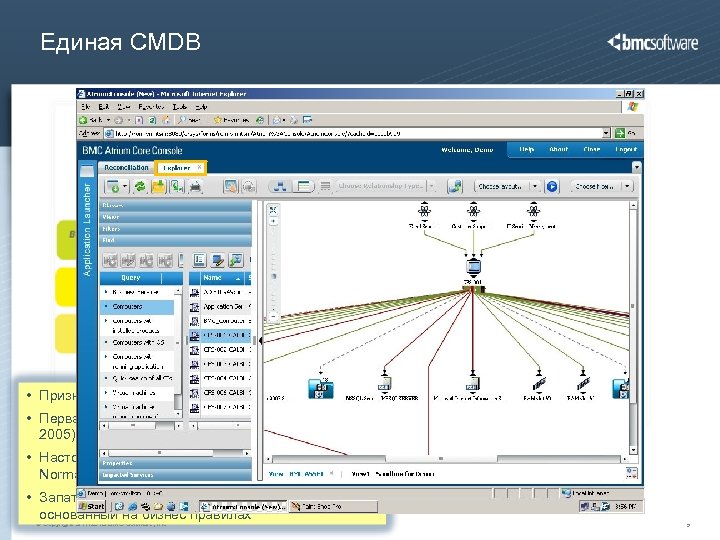The image size is (720, 540).
Task: Click the Close link in the console header
Action: point(591,150)
